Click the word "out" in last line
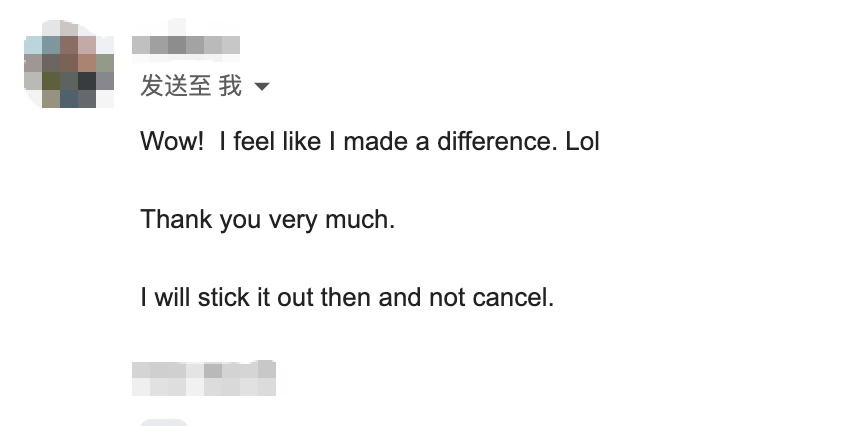The image size is (842, 426). point(295,297)
